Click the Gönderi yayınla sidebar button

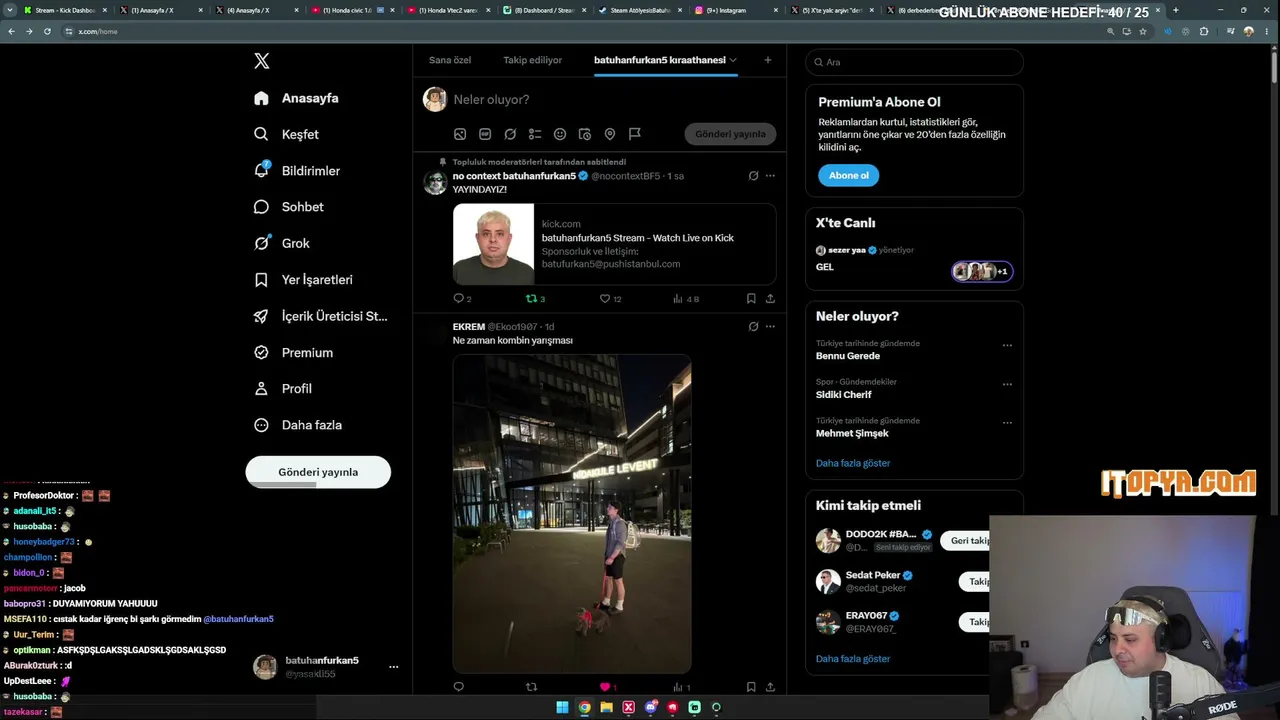318,472
